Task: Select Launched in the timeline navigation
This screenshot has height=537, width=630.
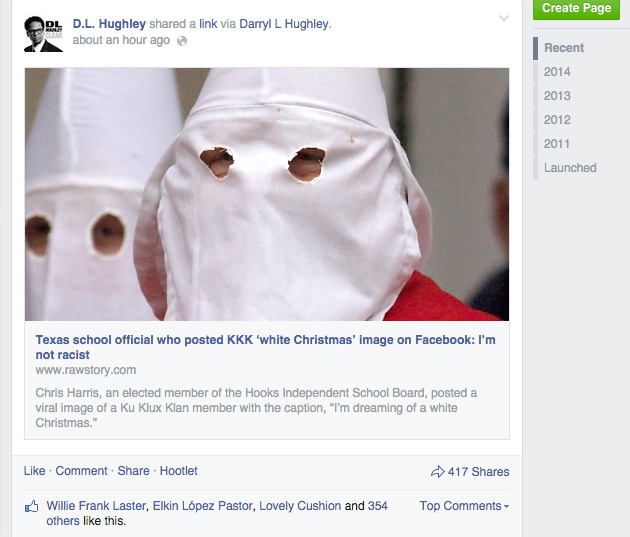Action: point(570,168)
